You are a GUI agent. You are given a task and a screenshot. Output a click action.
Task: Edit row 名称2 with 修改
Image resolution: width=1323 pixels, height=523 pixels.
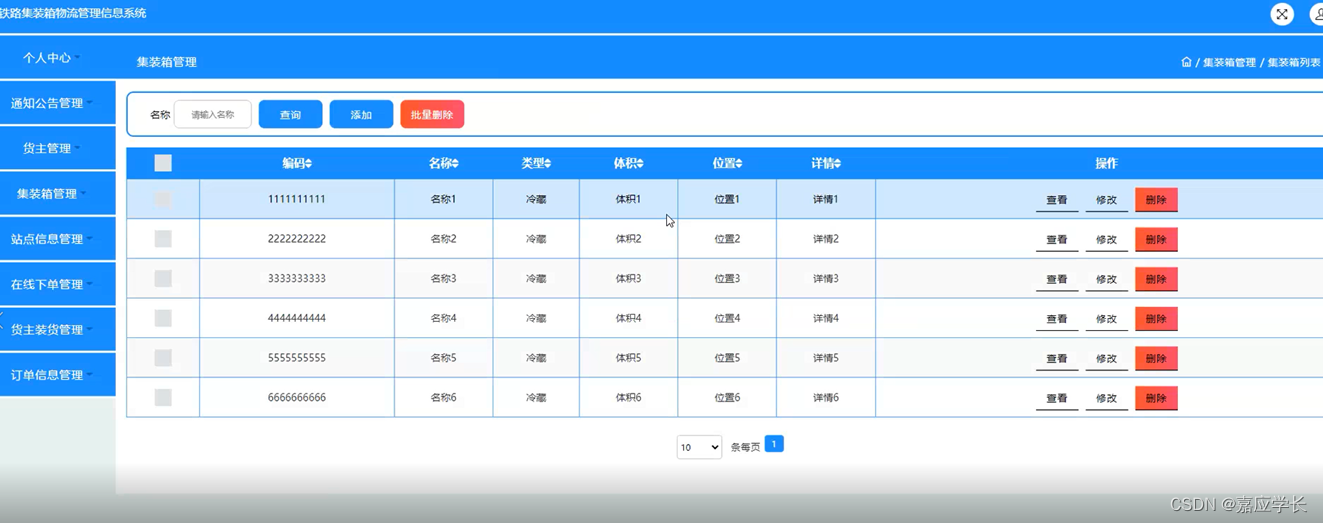pyautogui.click(x=1106, y=240)
